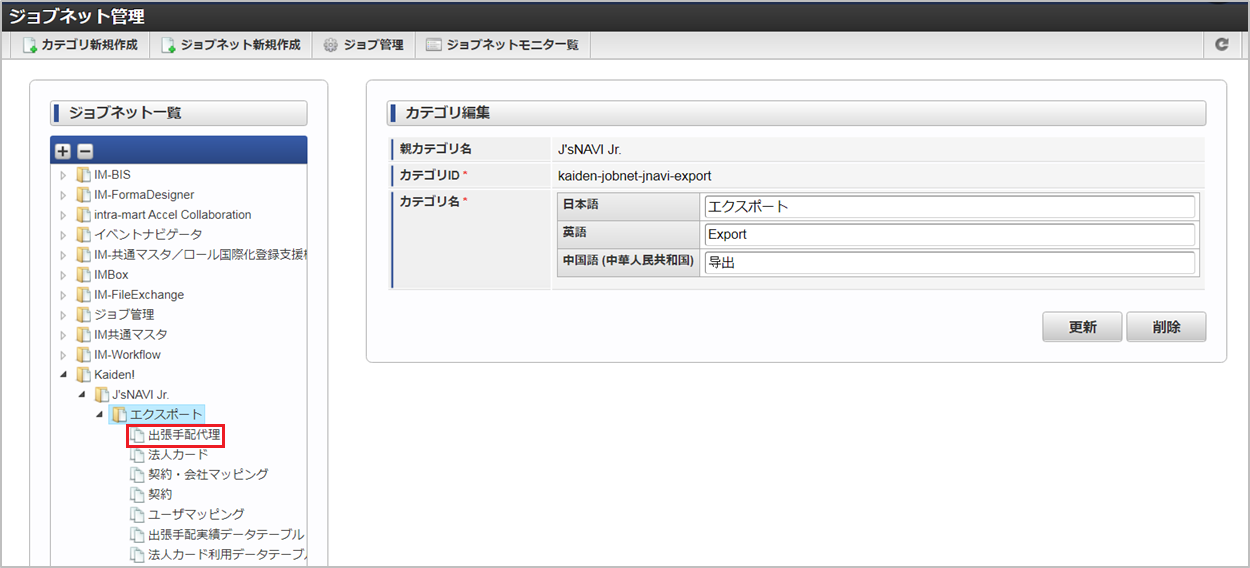Click folder icon beside IM-FormaDesigner

[x=83, y=195]
